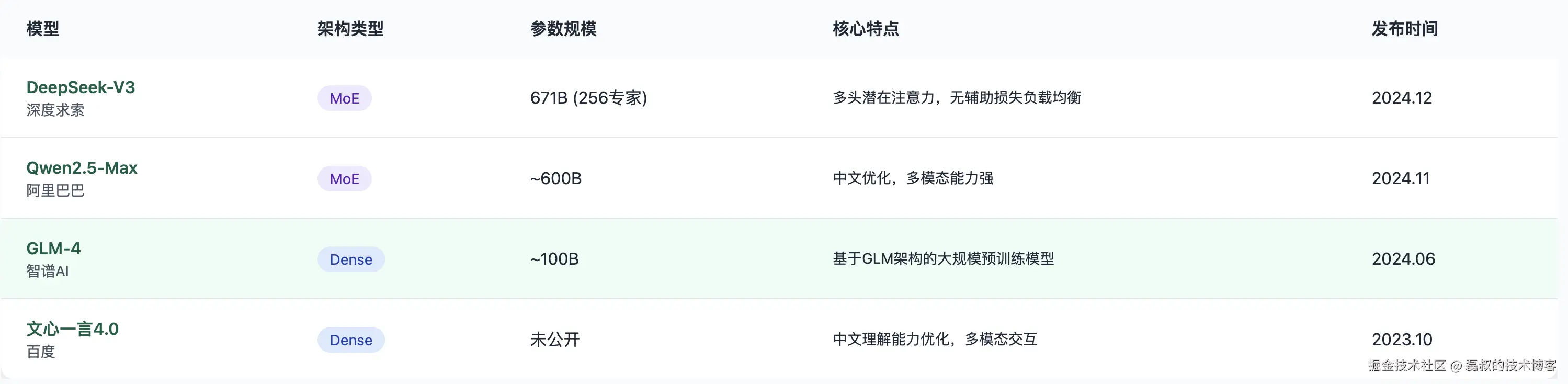
Task: Click the 2024.12 release date
Action: [1401, 98]
